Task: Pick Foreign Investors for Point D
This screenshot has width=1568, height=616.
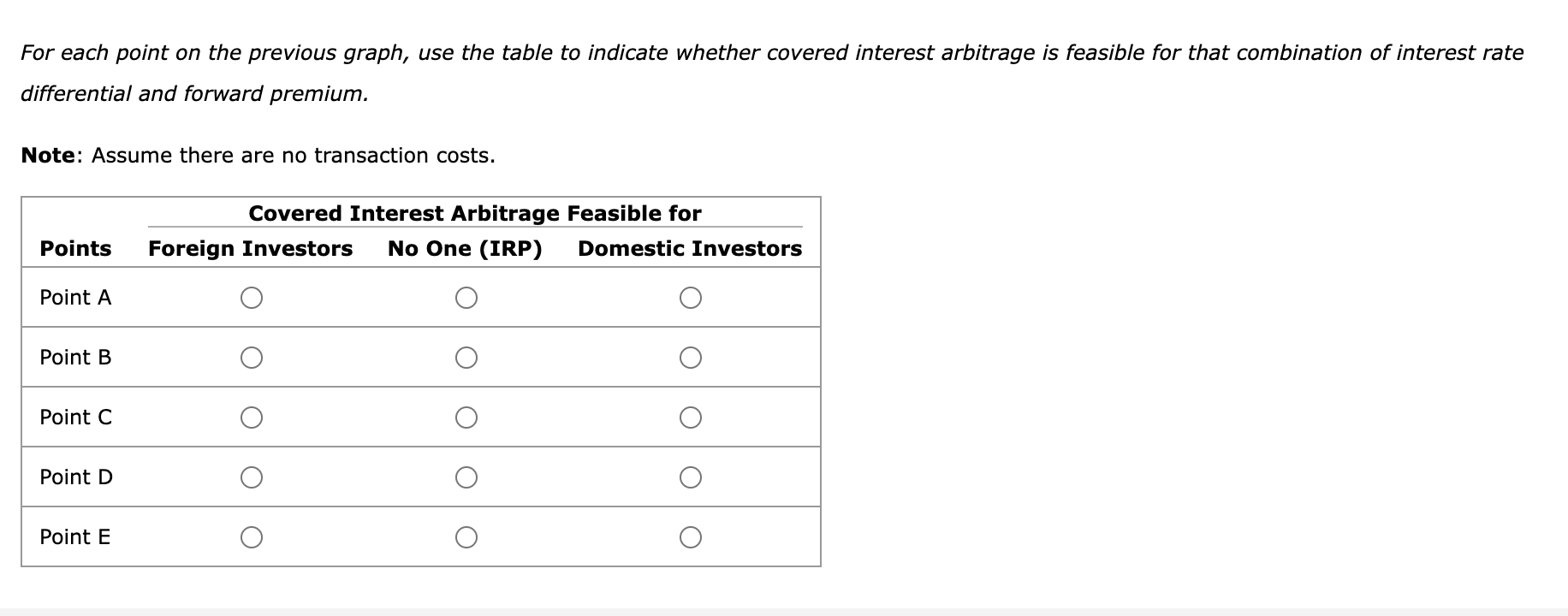Action: [x=251, y=477]
